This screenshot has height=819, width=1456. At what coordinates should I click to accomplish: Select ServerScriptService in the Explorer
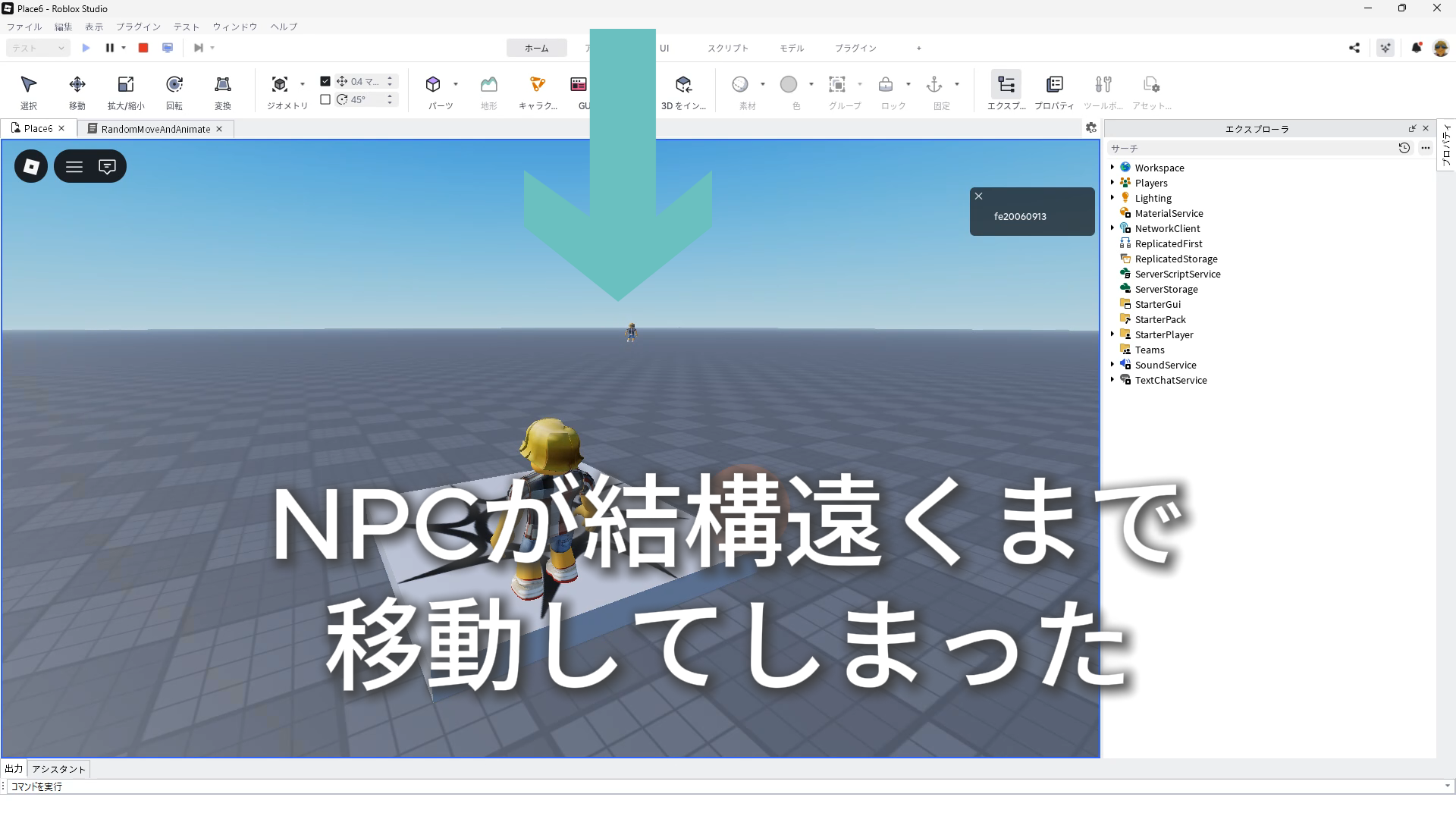coord(1177,274)
